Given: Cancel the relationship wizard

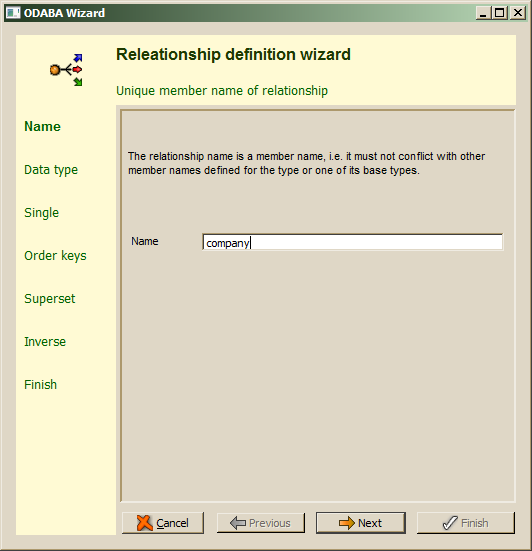Looking at the screenshot, I should (163, 523).
